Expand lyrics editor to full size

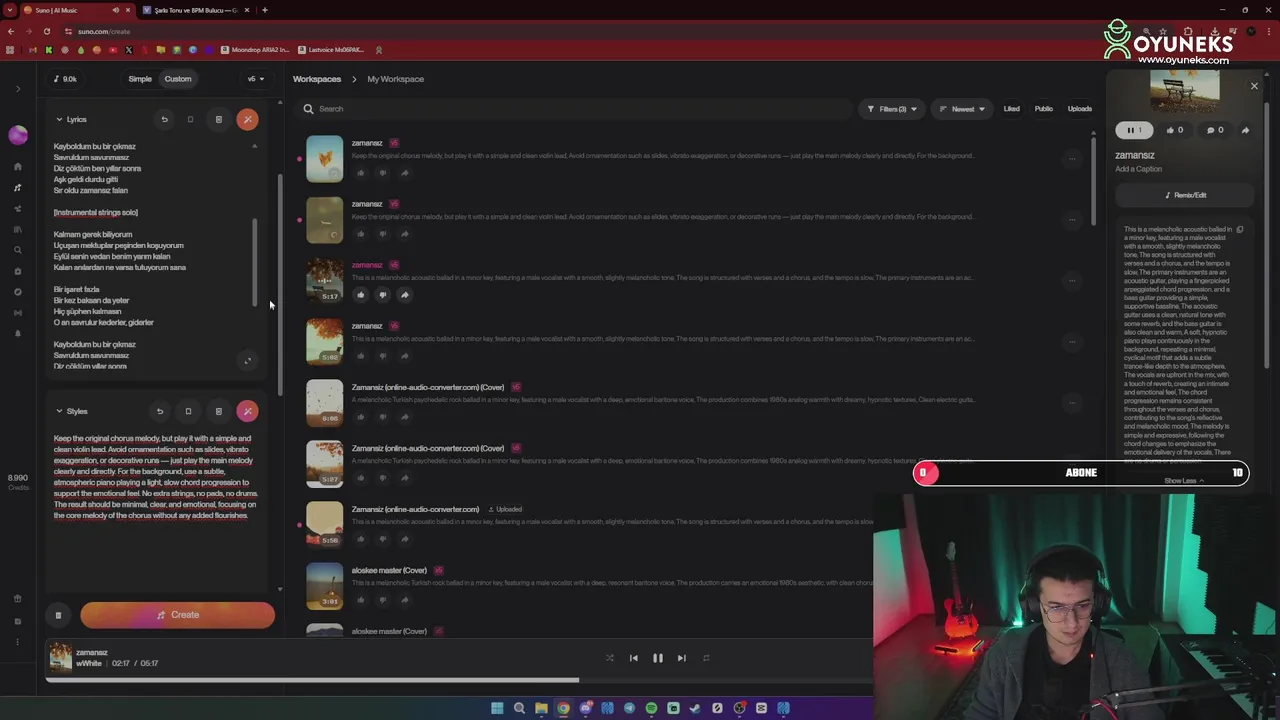click(248, 361)
